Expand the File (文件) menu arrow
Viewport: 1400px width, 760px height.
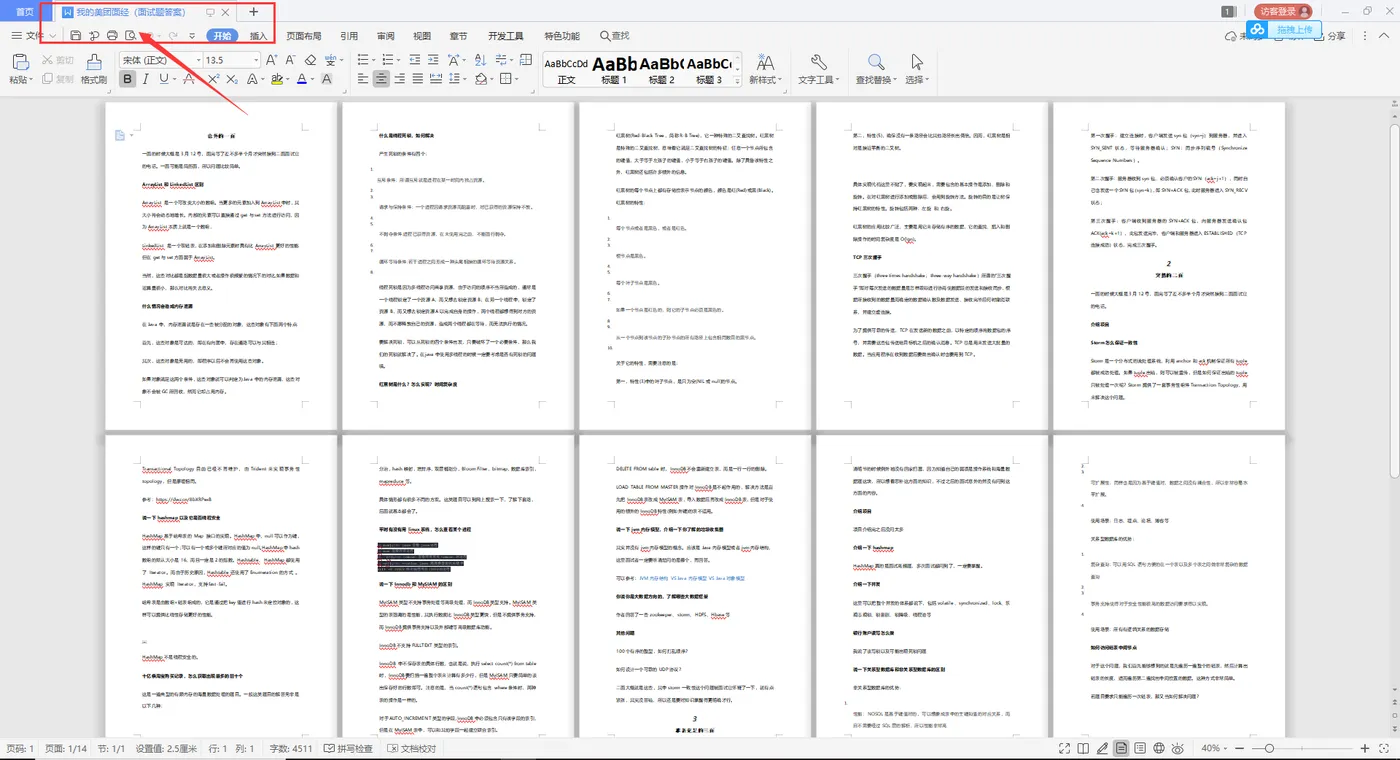52,36
